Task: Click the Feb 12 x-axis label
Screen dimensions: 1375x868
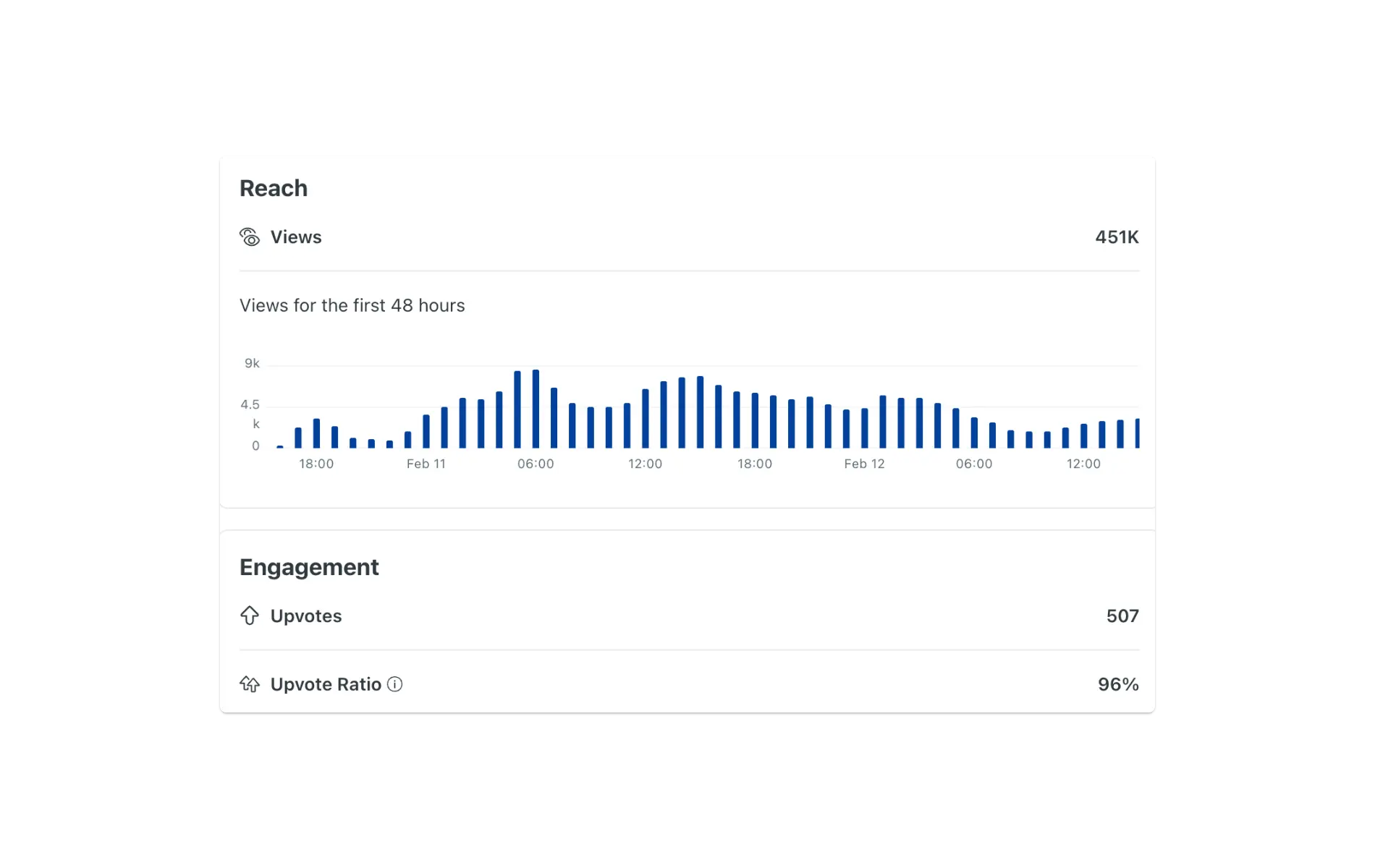Action: point(864,464)
